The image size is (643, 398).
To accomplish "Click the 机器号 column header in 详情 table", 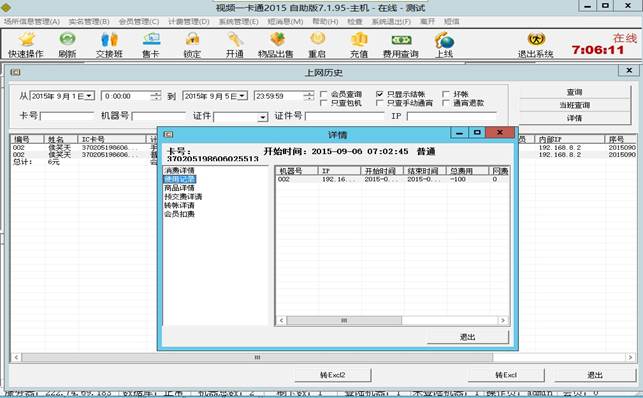I will (297, 171).
